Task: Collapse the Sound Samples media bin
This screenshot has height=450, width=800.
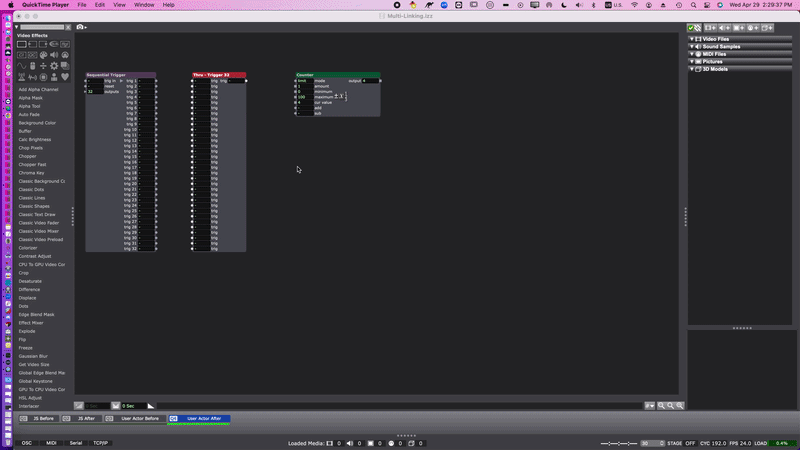Action: [692, 46]
